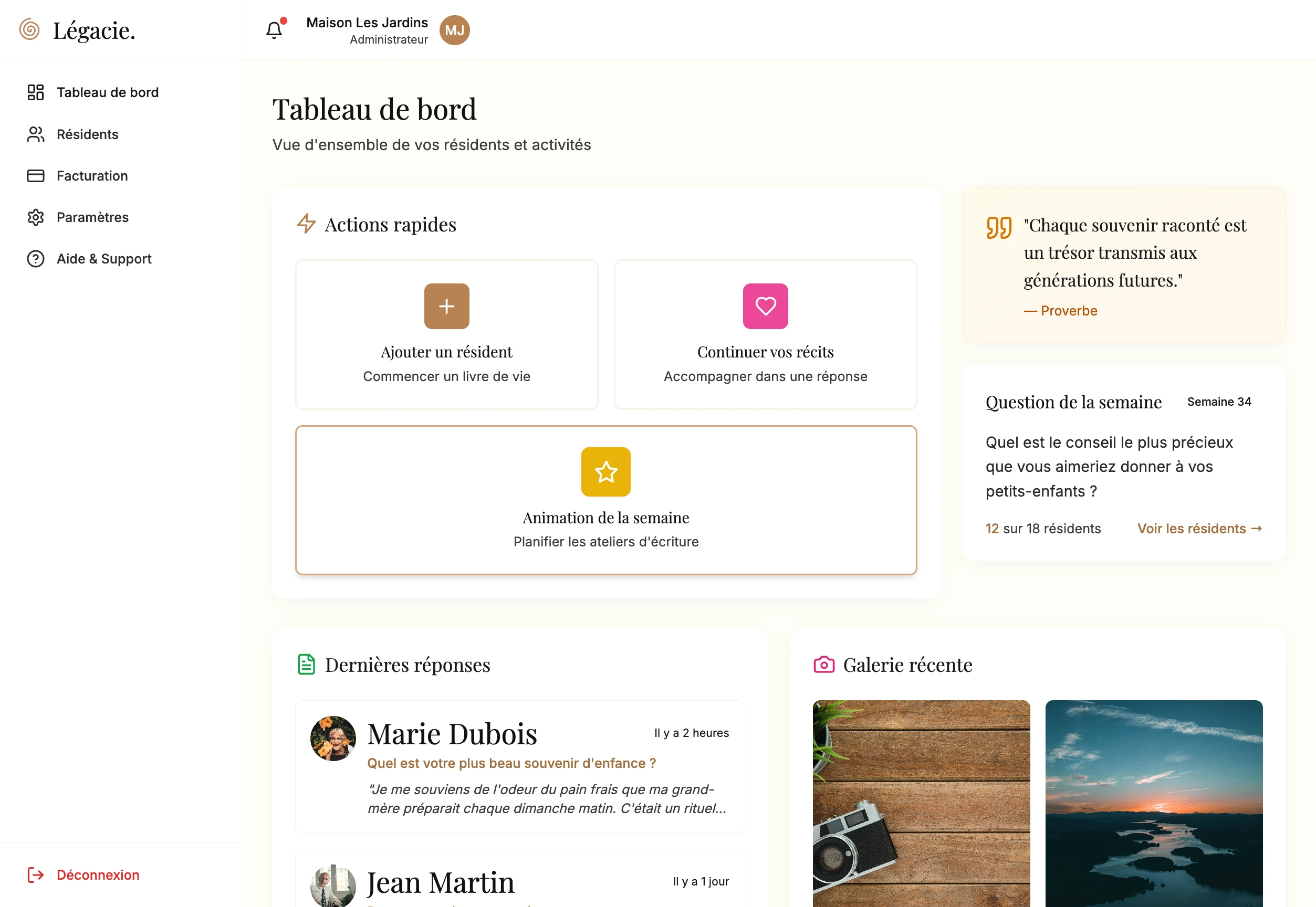Click the brown plus icon
Image resolution: width=1316 pixels, height=907 pixels.
click(x=446, y=307)
